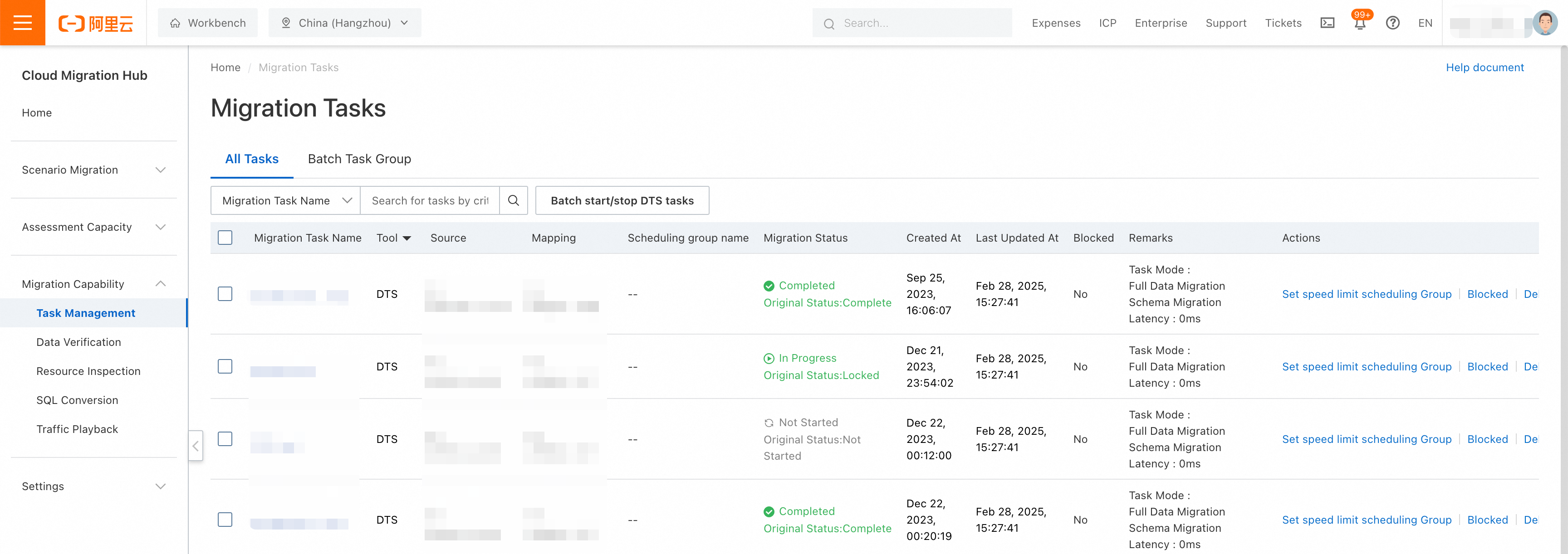Open Data Verification in sidebar
The height and width of the screenshot is (554, 1568).
[78, 342]
